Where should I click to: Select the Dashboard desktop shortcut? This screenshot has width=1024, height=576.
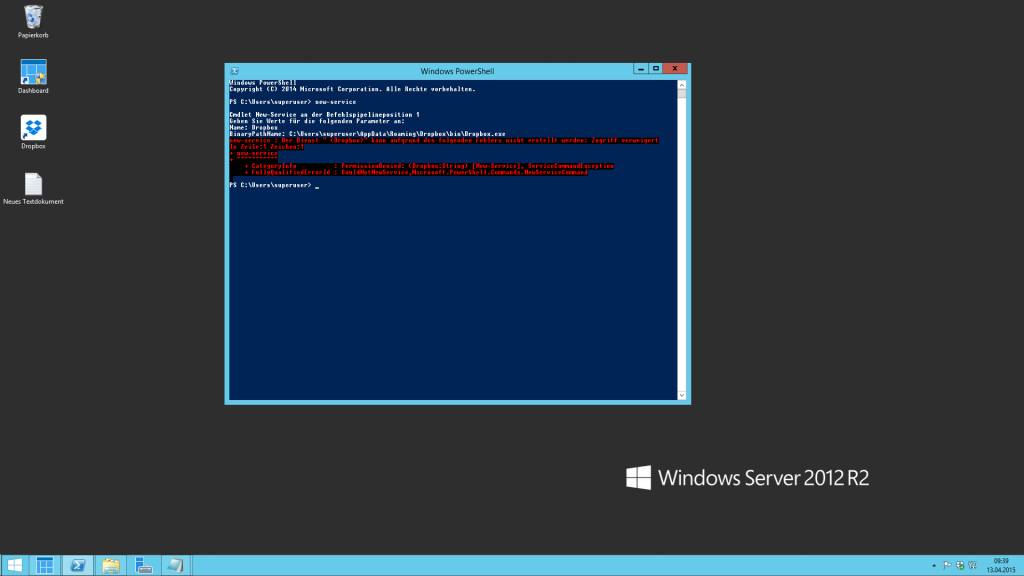33,76
